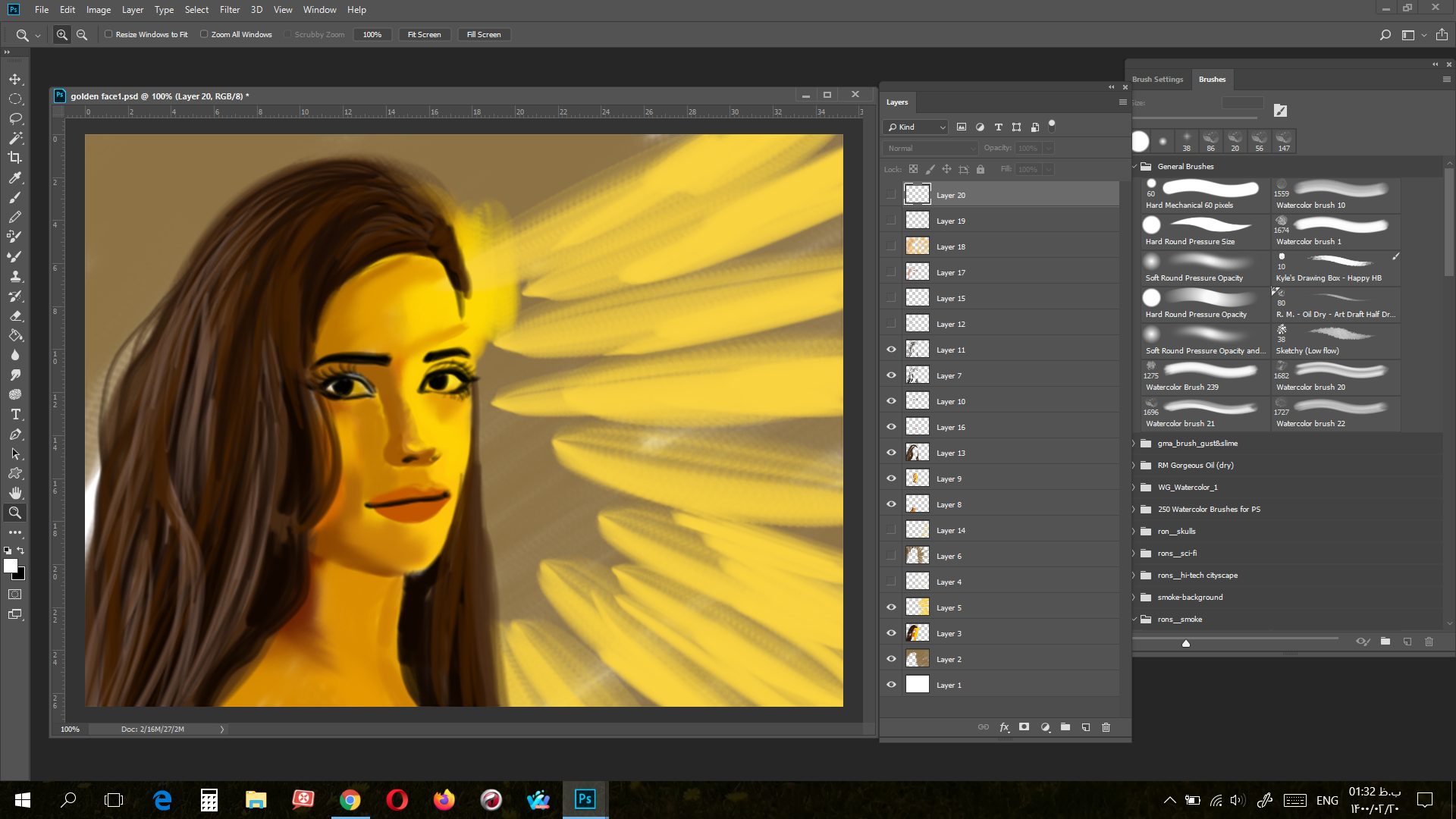This screenshot has height=819, width=1456.
Task: Select the Eyedropper tool
Action: pyautogui.click(x=15, y=177)
